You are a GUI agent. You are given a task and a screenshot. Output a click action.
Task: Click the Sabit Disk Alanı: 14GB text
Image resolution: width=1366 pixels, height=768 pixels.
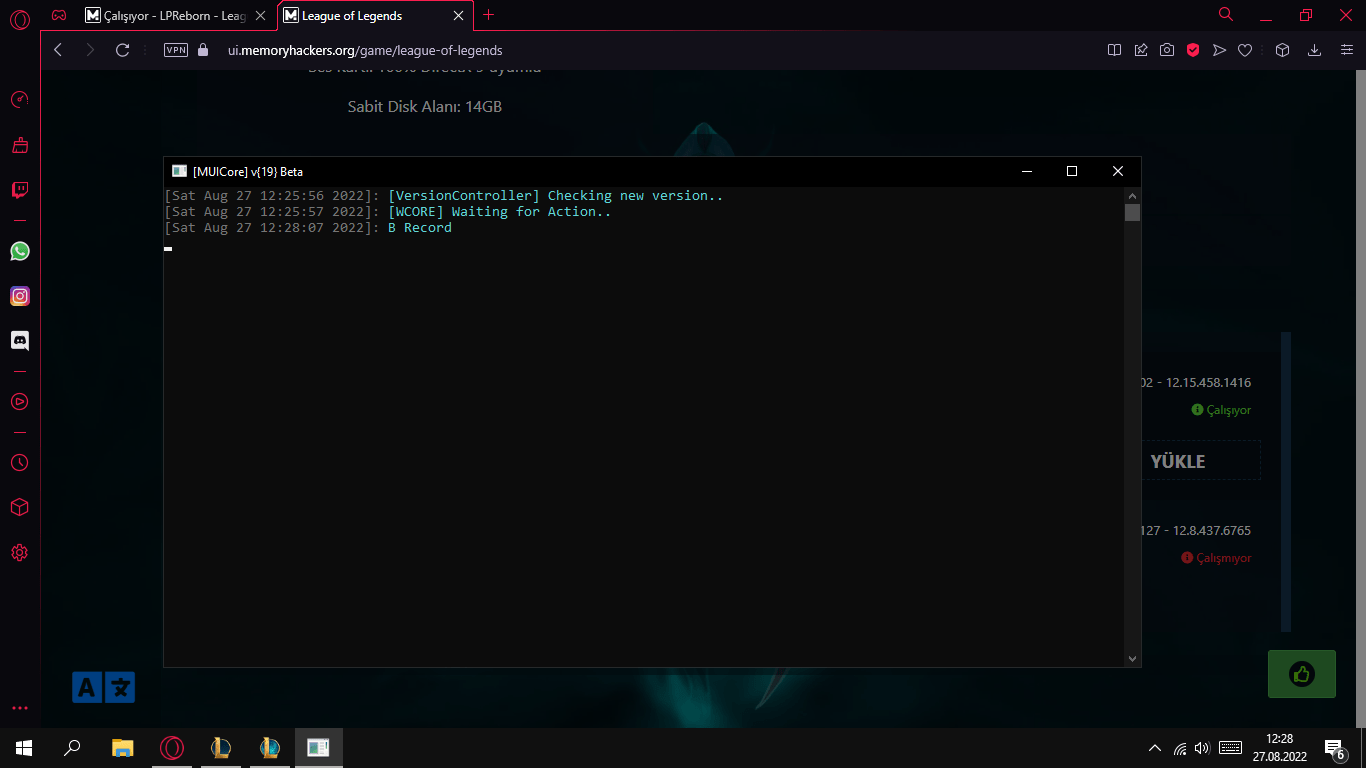click(425, 106)
